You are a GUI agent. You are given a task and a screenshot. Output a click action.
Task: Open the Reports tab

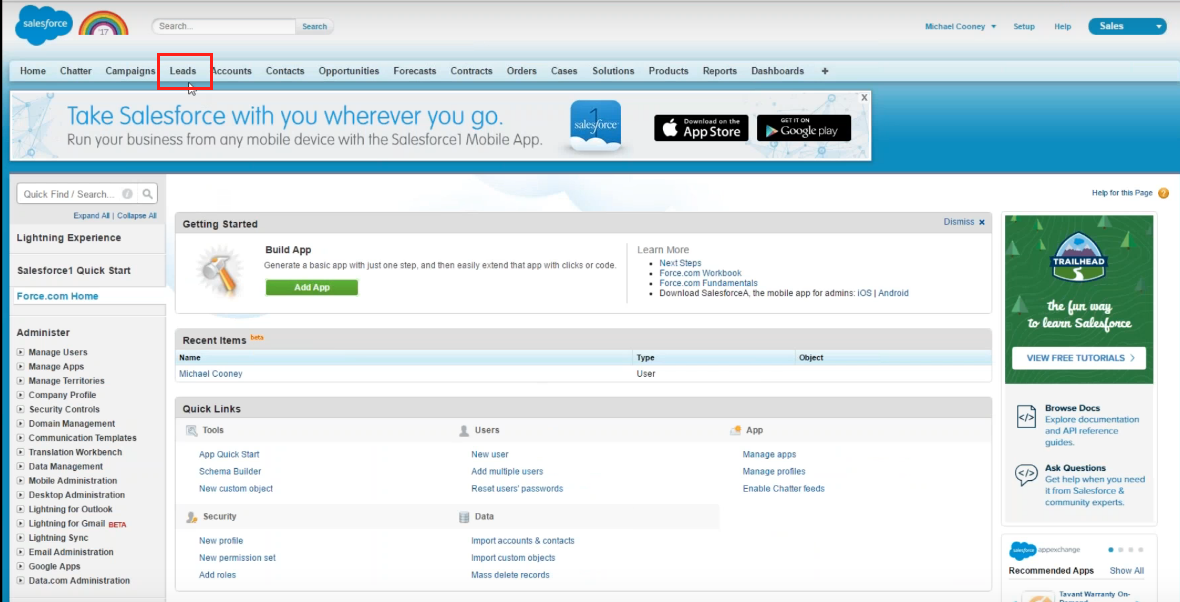[719, 71]
